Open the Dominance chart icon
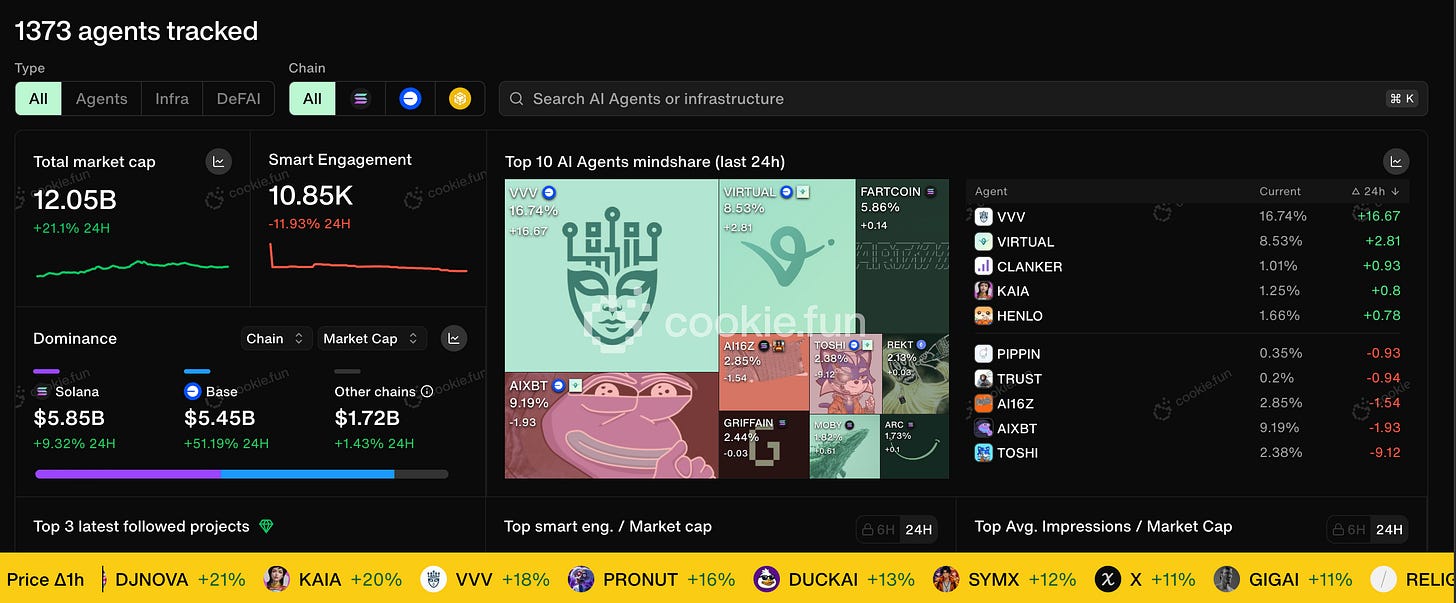Viewport: 1456px width, 603px height. pos(454,338)
